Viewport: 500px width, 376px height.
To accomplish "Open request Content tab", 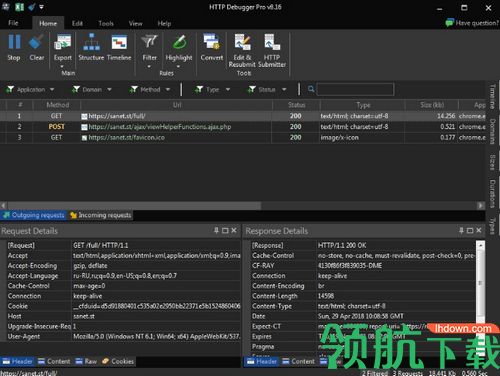I will [x=54, y=361].
